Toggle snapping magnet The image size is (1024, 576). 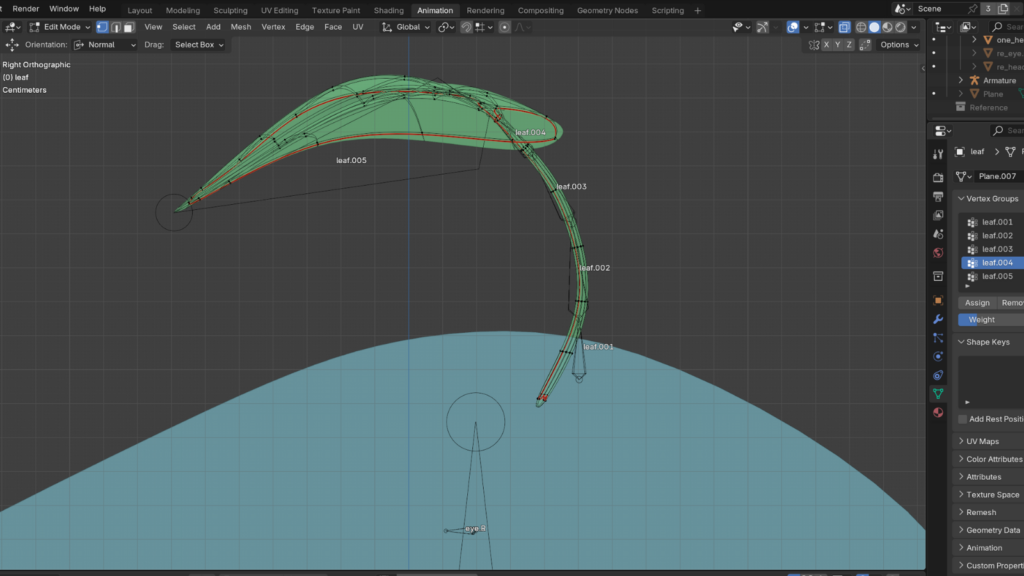pos(466,27)
